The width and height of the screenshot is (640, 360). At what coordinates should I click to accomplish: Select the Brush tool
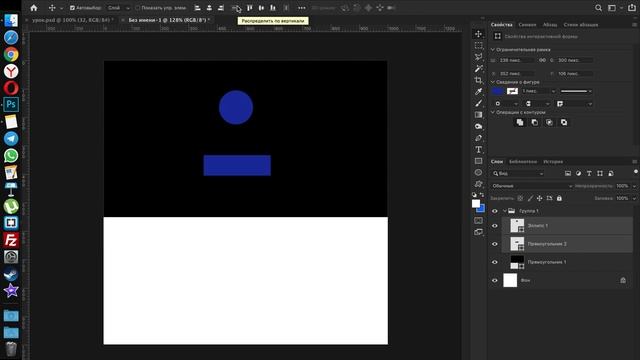tap(478, 103)
